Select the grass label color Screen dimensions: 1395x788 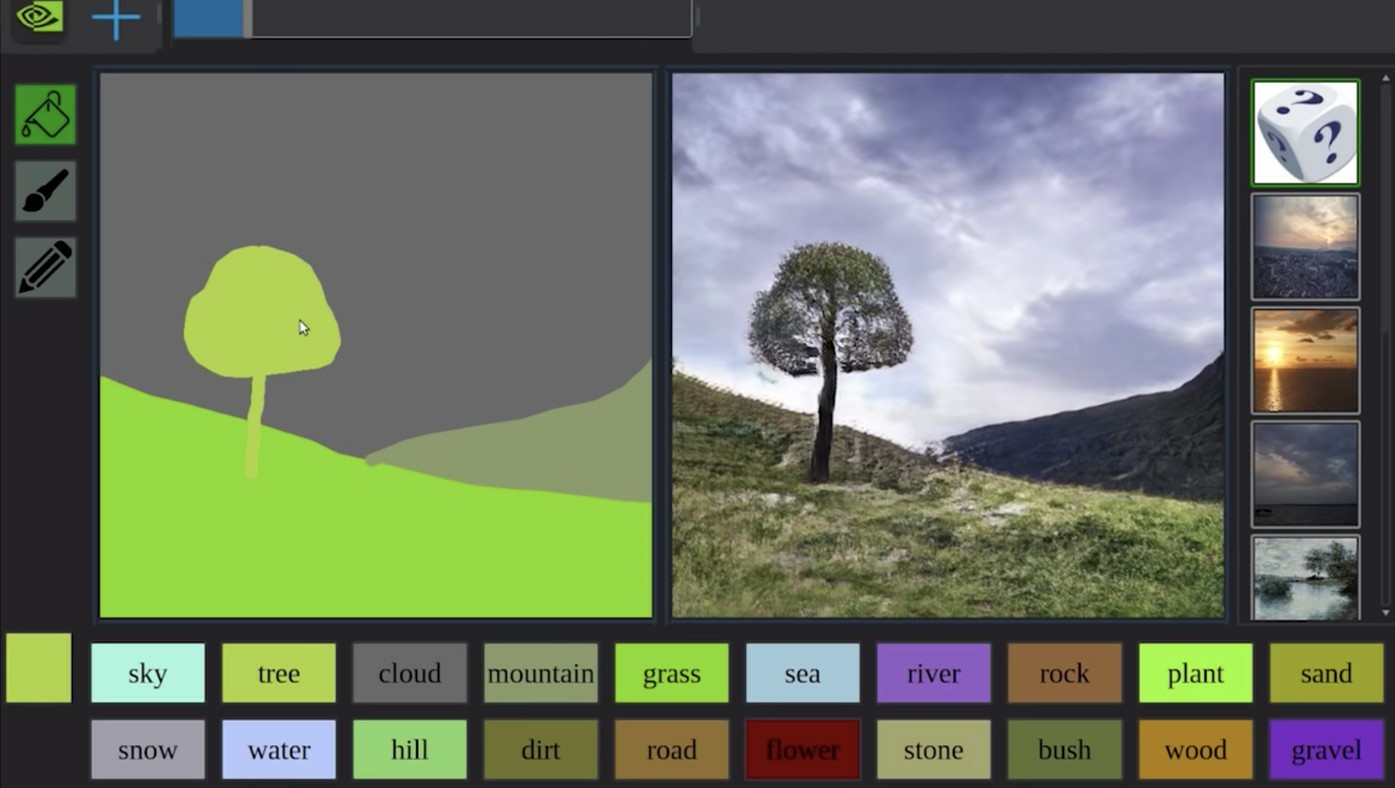point(672,673)
